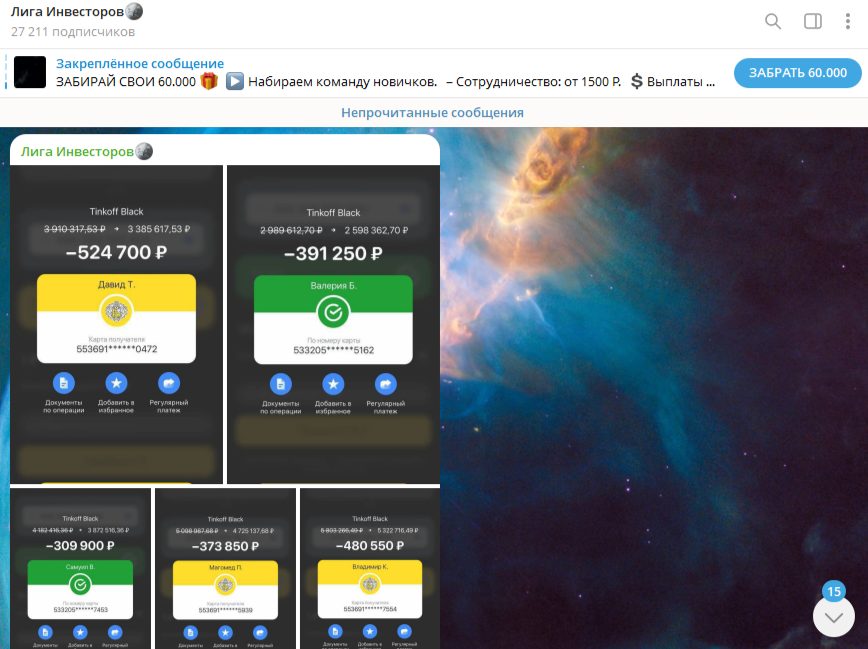Click the green Валерия Б. recipient card
868x649 pixels.
(x=333, y=320)
